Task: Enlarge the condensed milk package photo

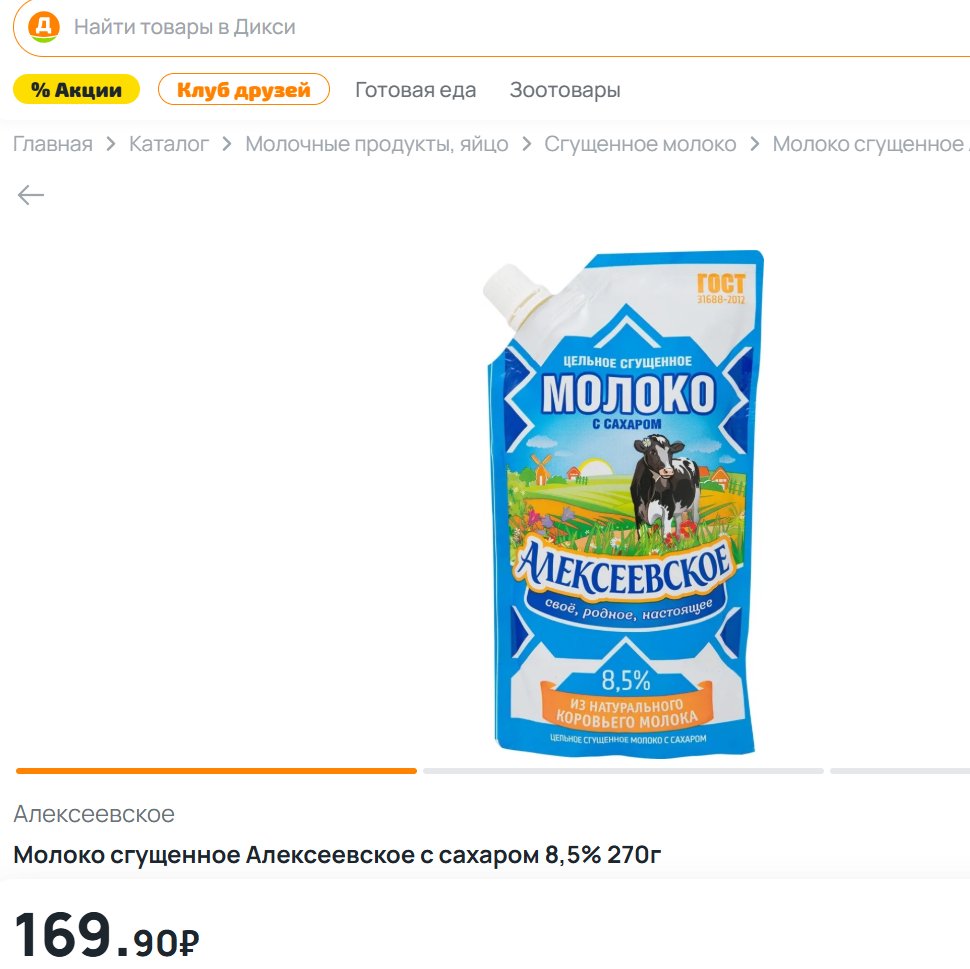Action: (x=625, y=500)
